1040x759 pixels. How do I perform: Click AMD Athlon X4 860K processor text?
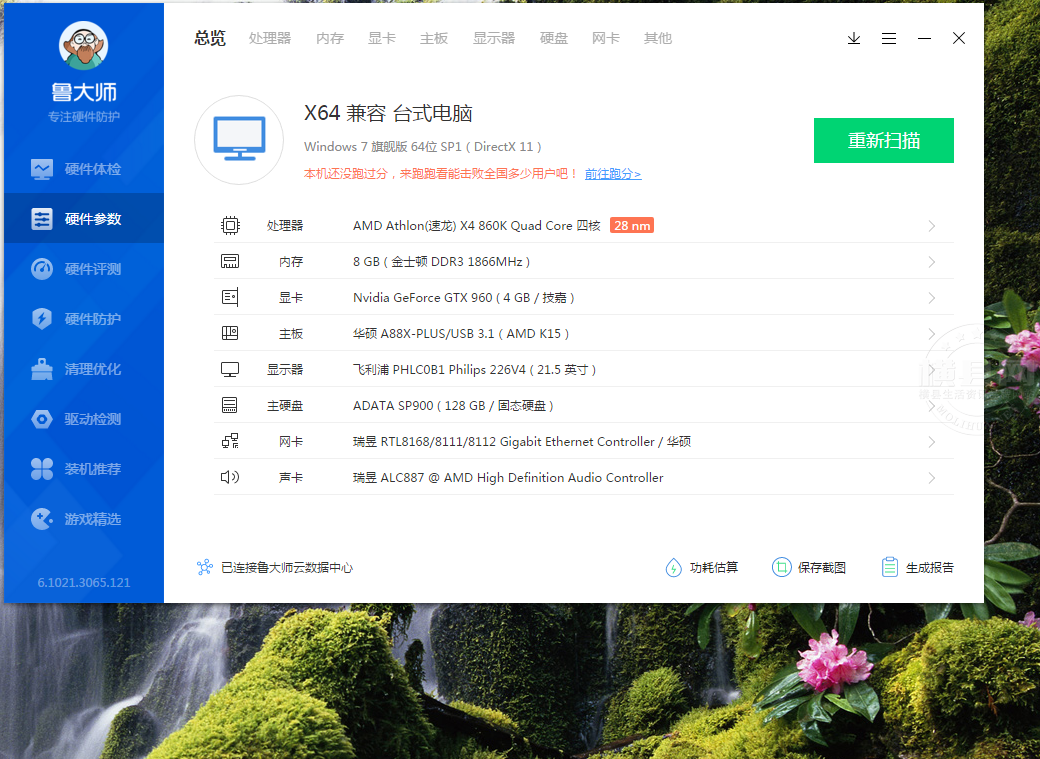click(x=477, y=226)
